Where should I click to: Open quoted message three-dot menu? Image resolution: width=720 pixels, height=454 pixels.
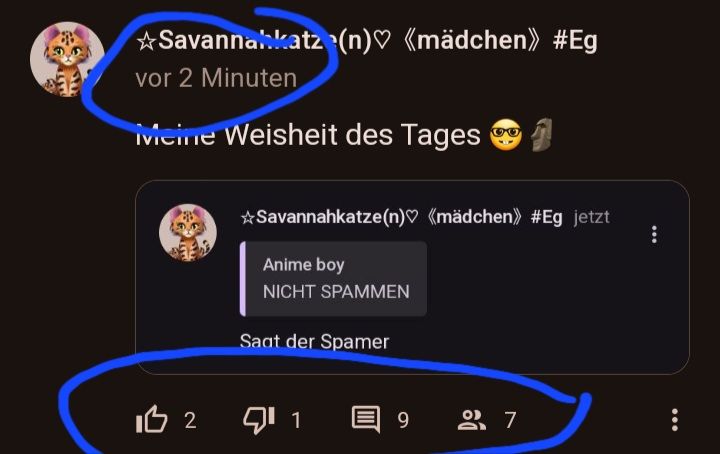click(654, 234)
